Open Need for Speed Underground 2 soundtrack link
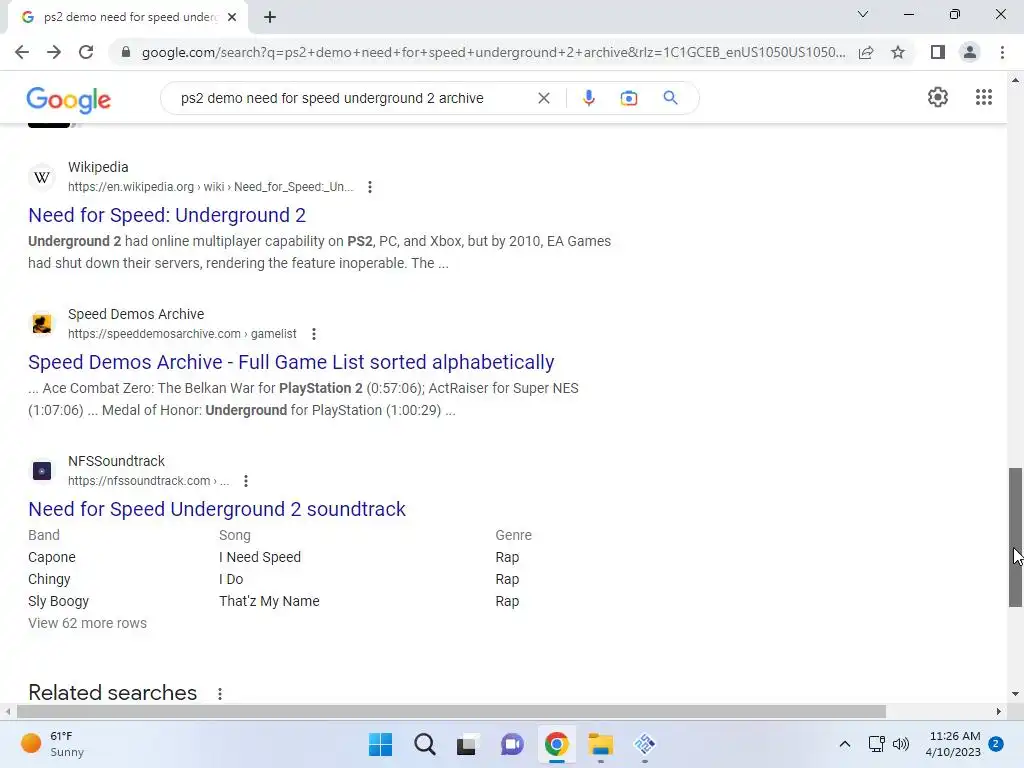This screenshot has width=1024, height=768. click(217, 509)
